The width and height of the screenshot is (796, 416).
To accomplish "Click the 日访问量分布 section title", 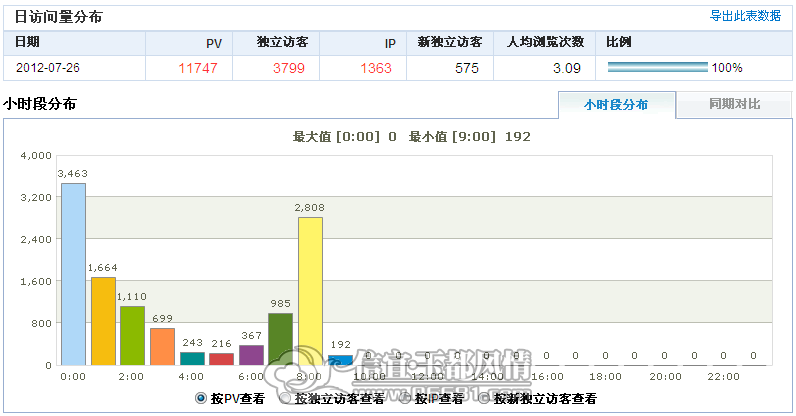I will (x=58, y=17).
